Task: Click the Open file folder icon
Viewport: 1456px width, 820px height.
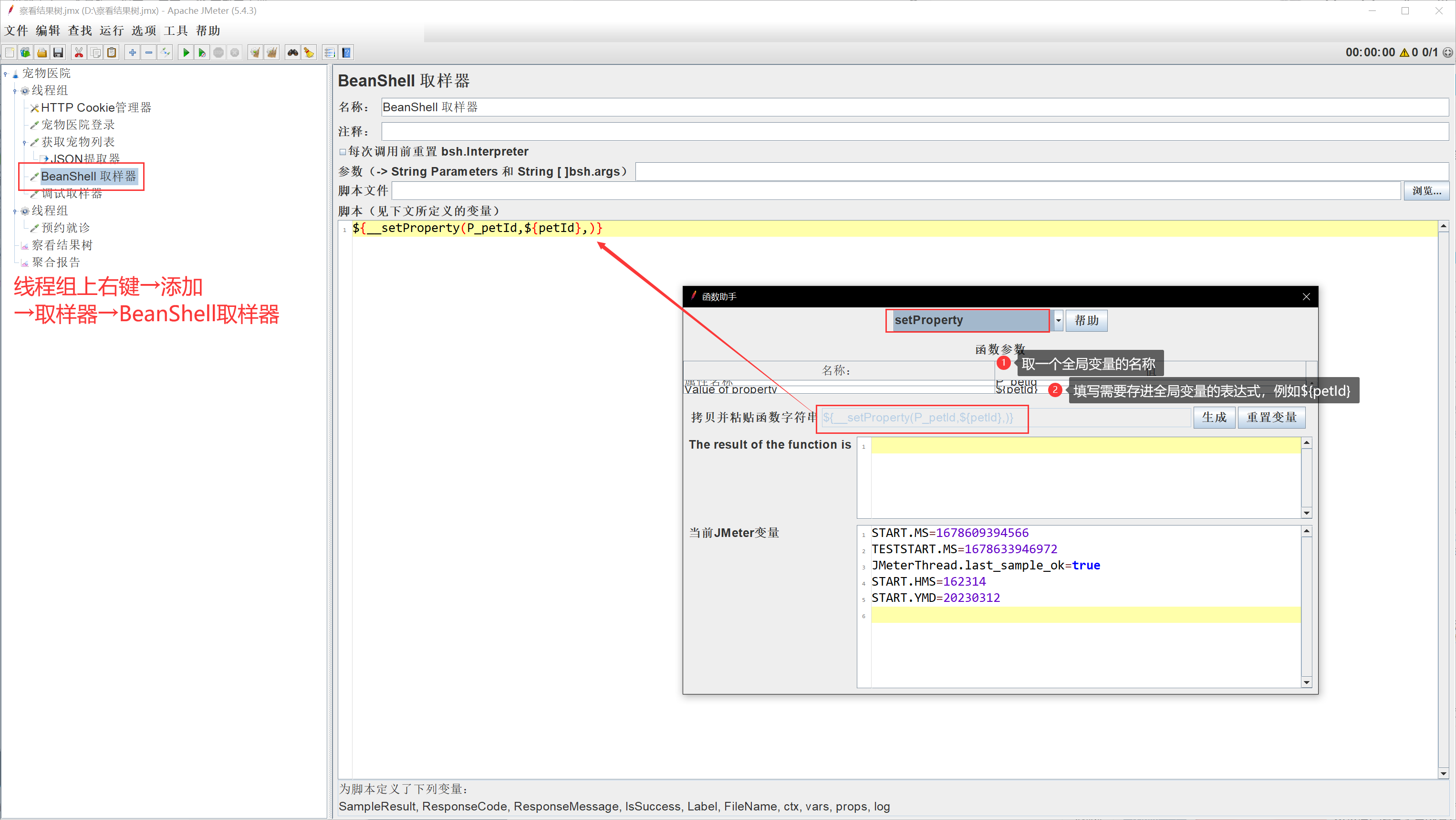Action: pos(41,53)
